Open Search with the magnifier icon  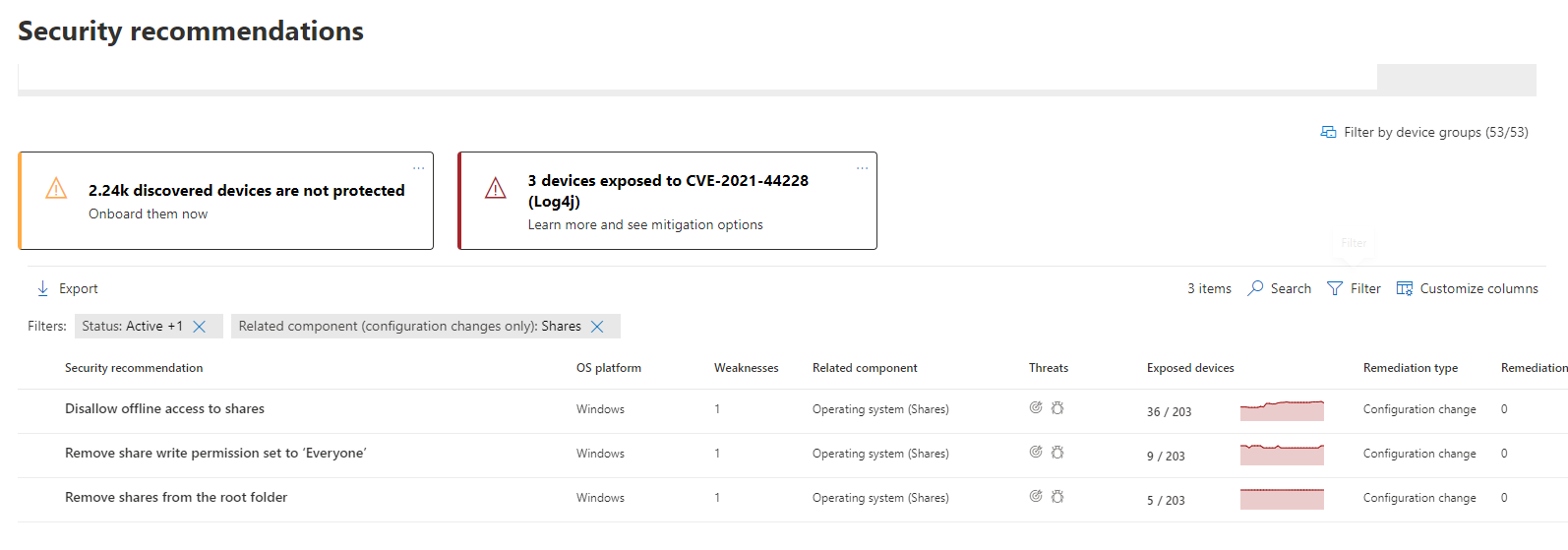pos(1255,288)
